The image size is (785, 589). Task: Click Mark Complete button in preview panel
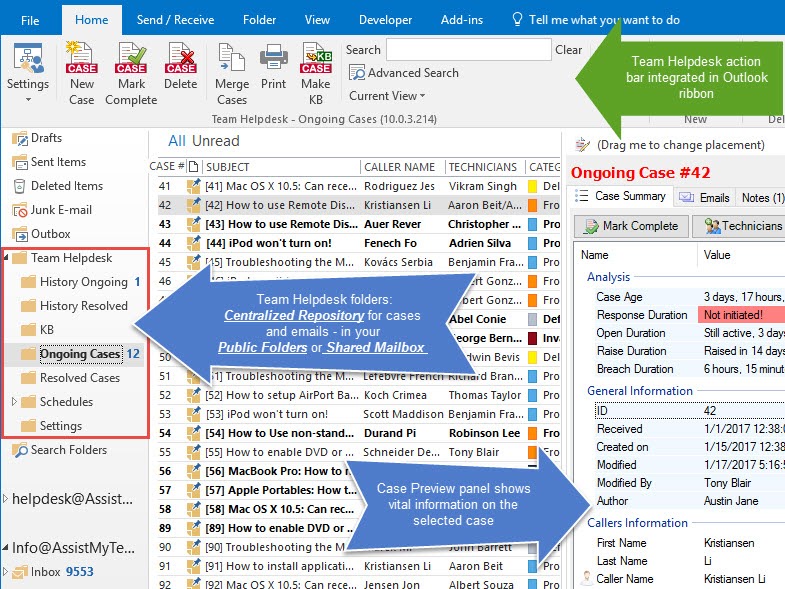(x=632, y=226)
